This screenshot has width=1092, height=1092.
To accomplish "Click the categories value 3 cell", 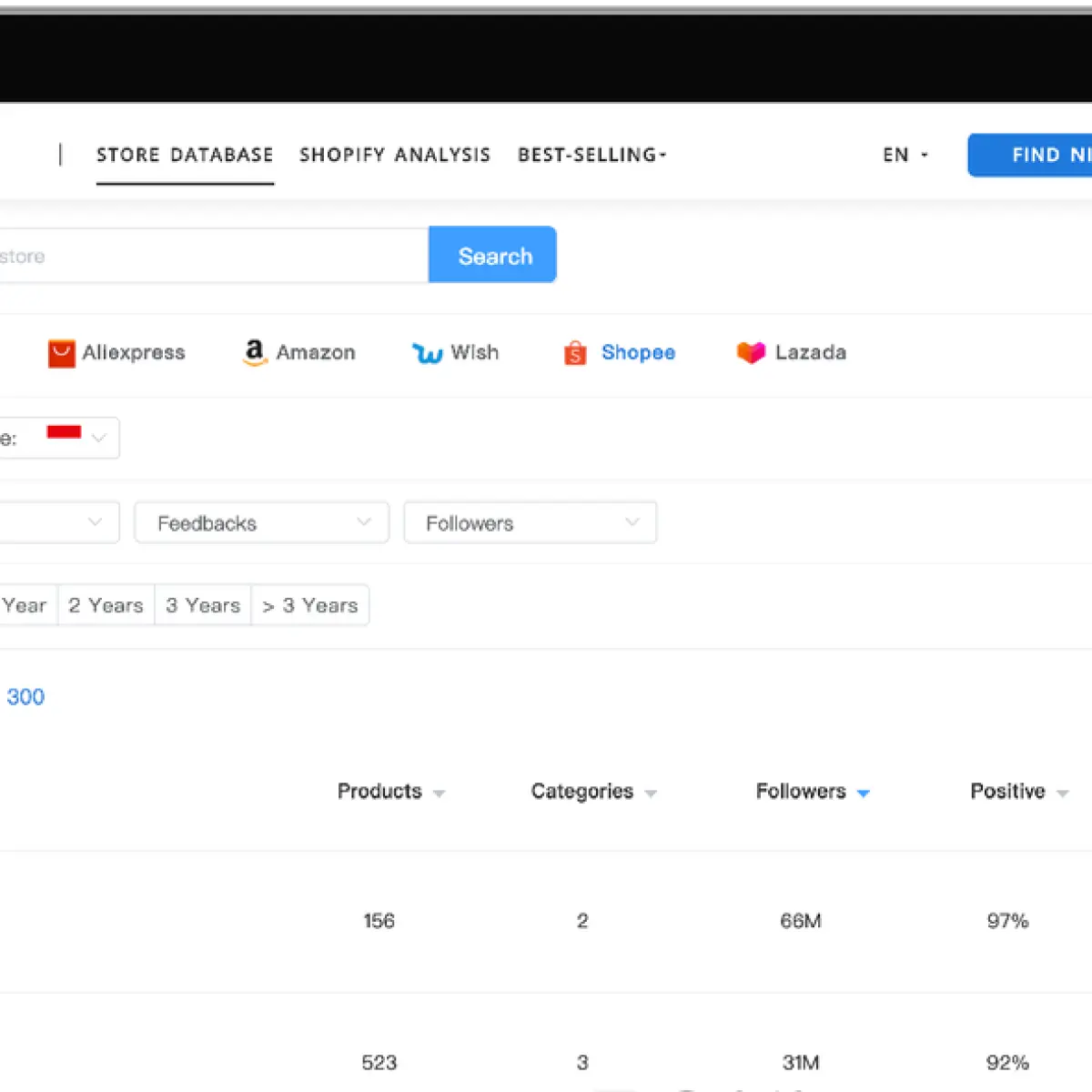I will (582, 1063).
